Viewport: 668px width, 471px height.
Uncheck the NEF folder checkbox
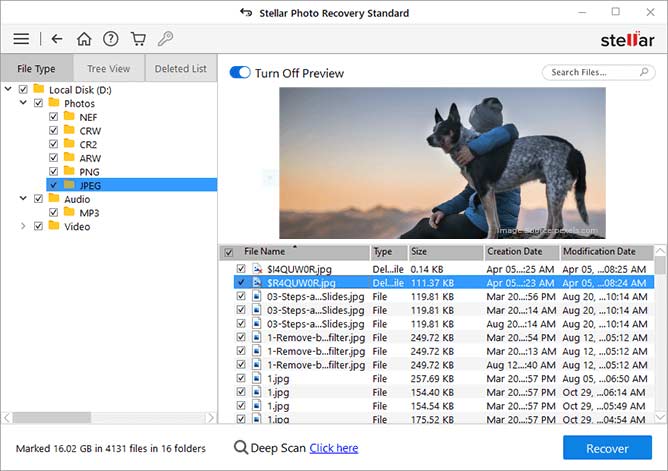pos(53,117)
